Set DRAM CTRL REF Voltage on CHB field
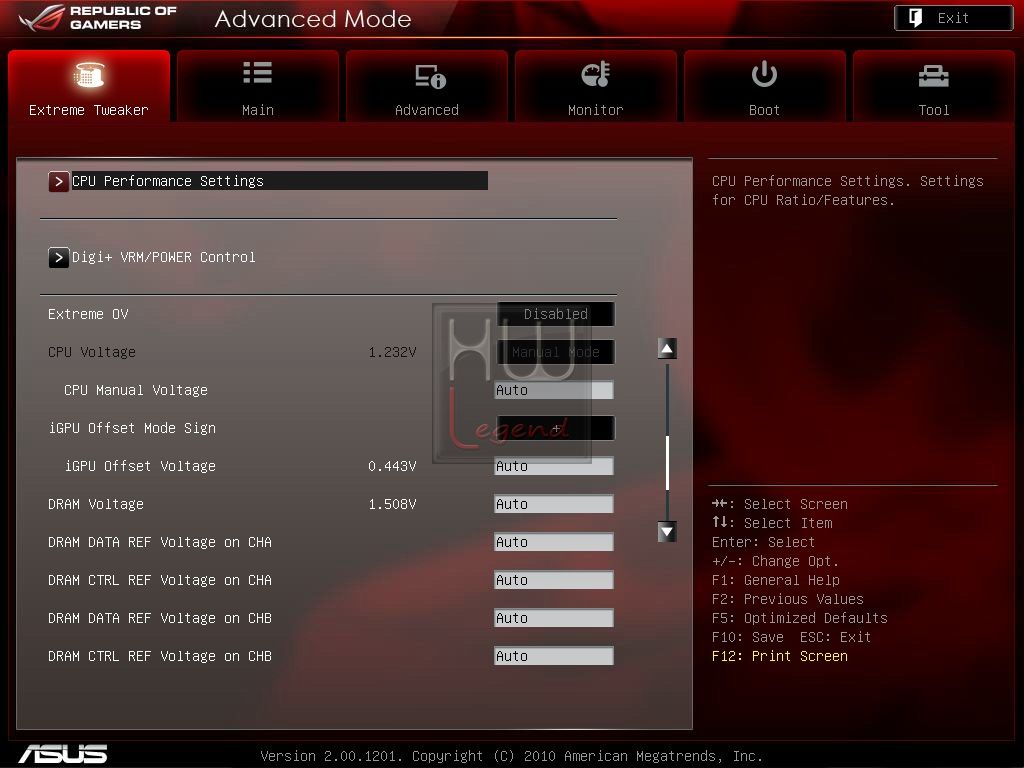Image resolution: width=1024 pixels, height=768 pixels. (x=554, y=656)
